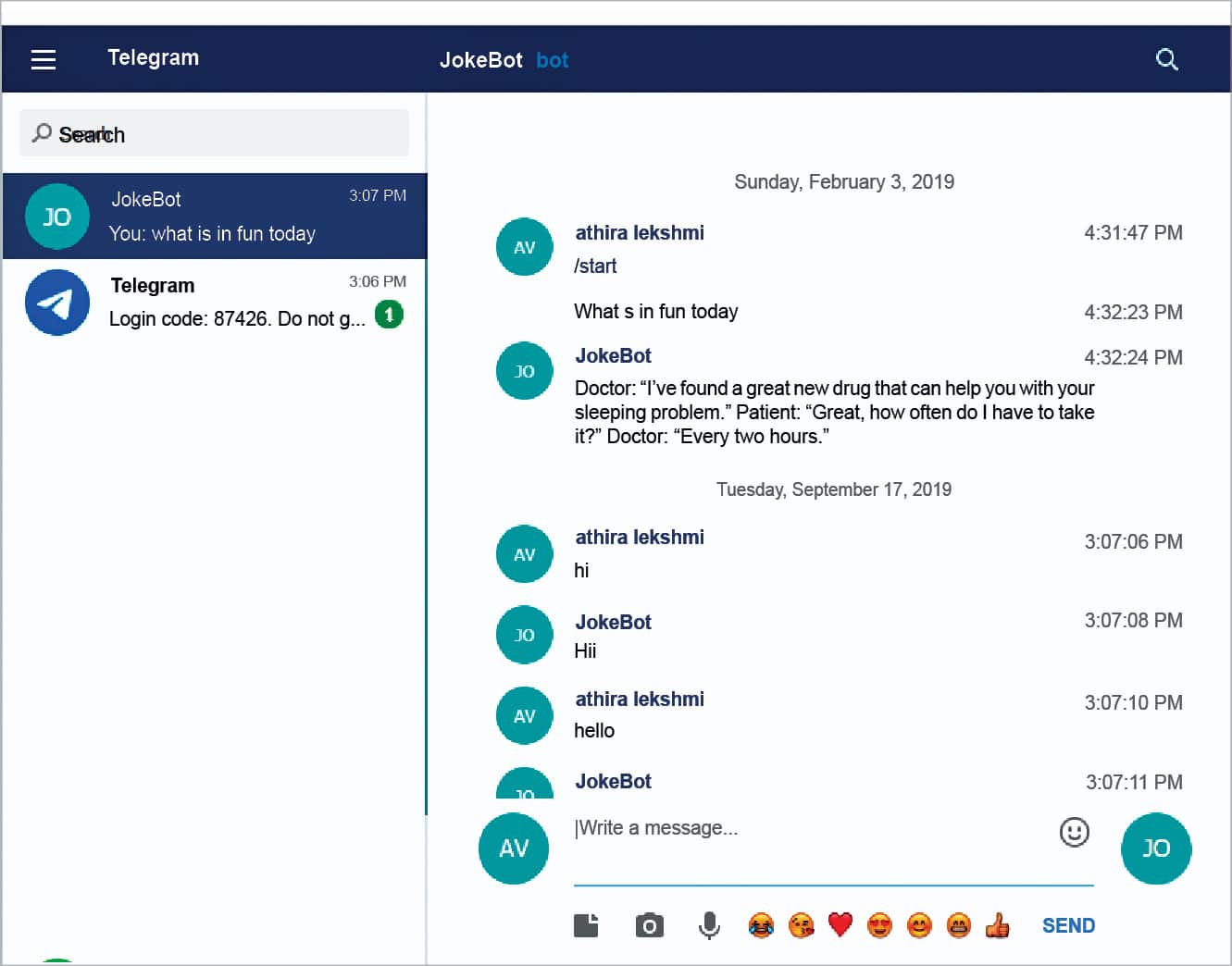
Task: Toggle the emoji picker with the smiley icon
Action: [1073, 833]
